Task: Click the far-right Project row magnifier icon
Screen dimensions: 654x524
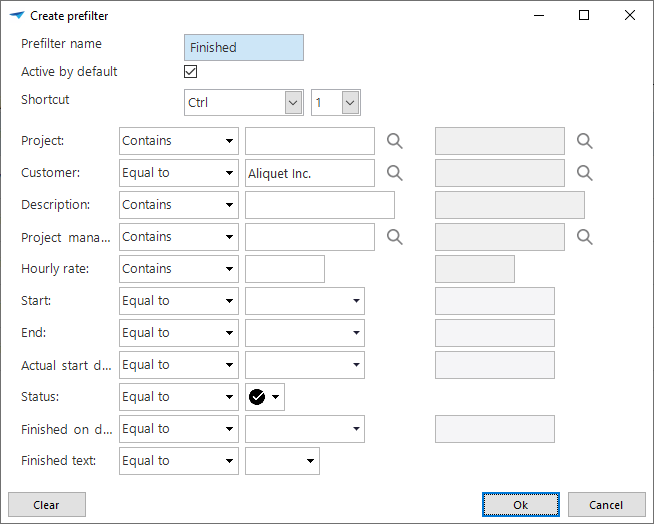Action: point(585,141)
